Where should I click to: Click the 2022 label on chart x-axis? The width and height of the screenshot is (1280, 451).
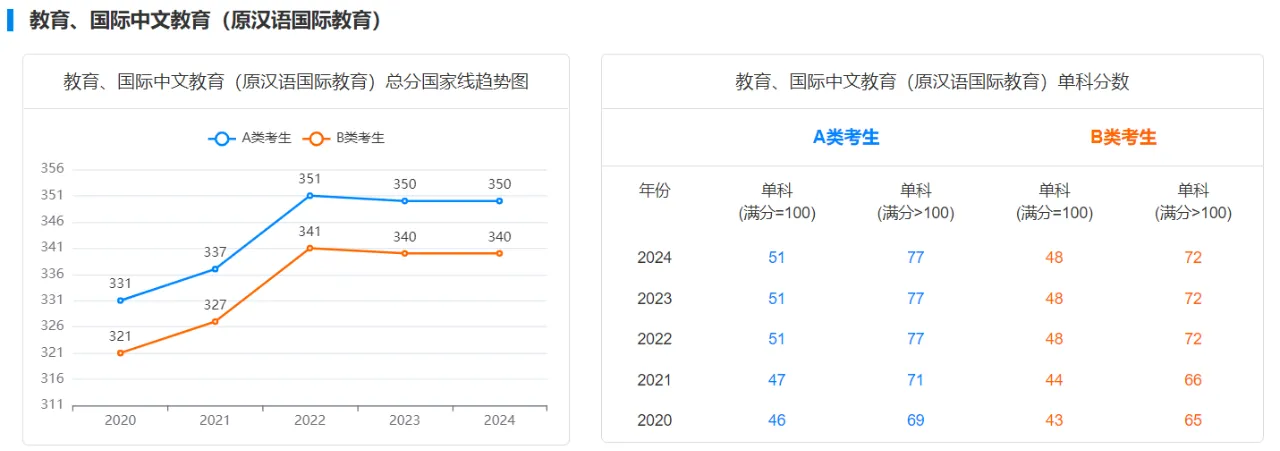click(x=310, y=421)
